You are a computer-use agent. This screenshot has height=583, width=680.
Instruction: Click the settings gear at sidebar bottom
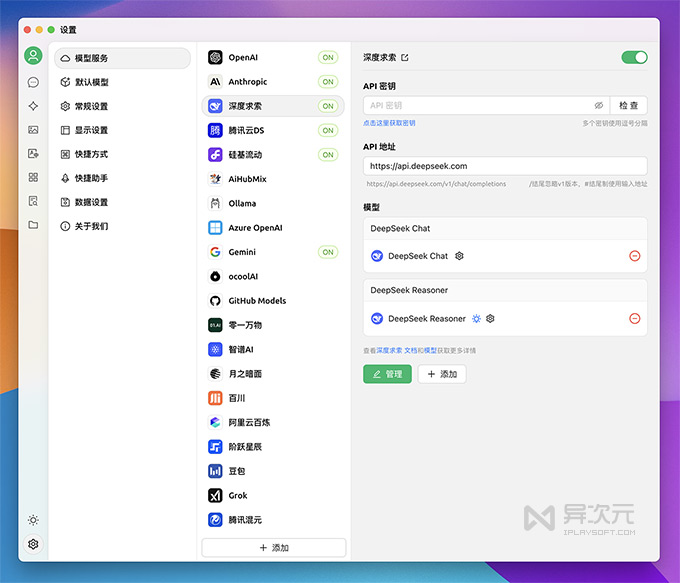pos(33,544)
